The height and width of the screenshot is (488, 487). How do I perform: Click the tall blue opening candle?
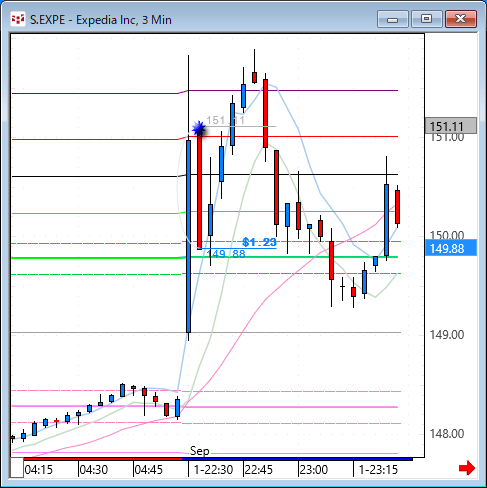tap(189, 236)
